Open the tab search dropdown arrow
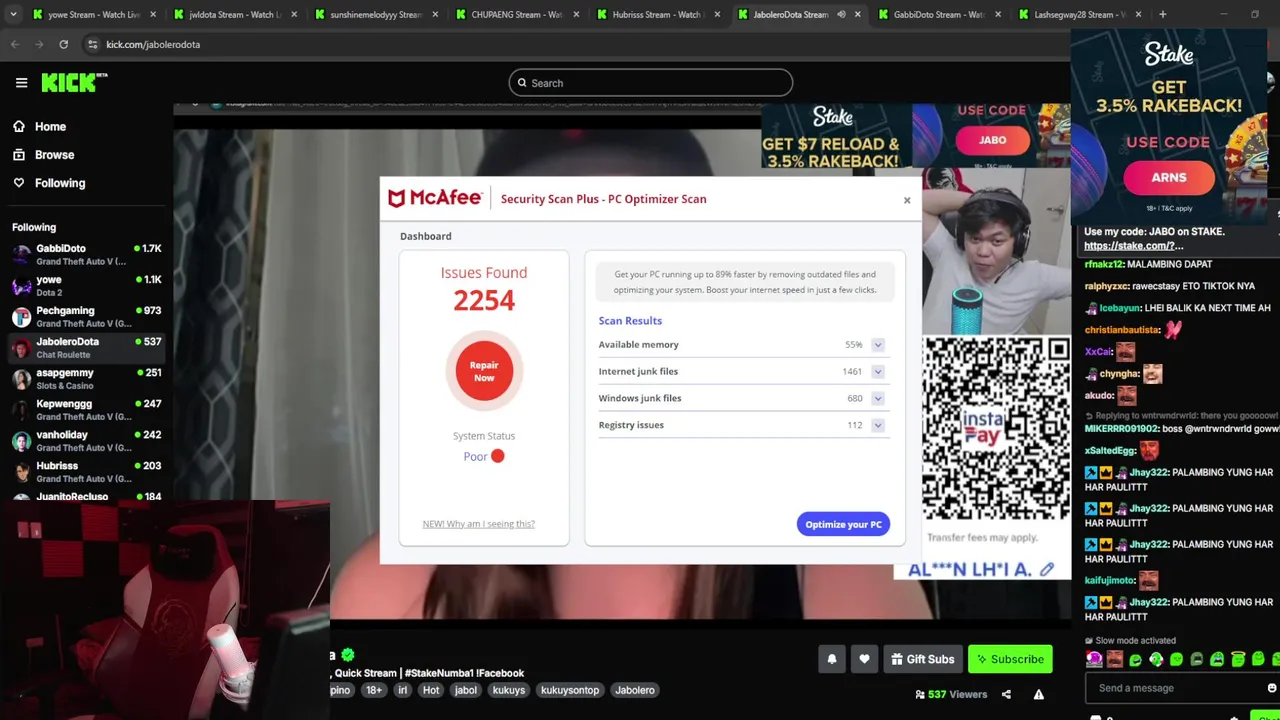Screen dimensions: 1280x720 point(13,14)
